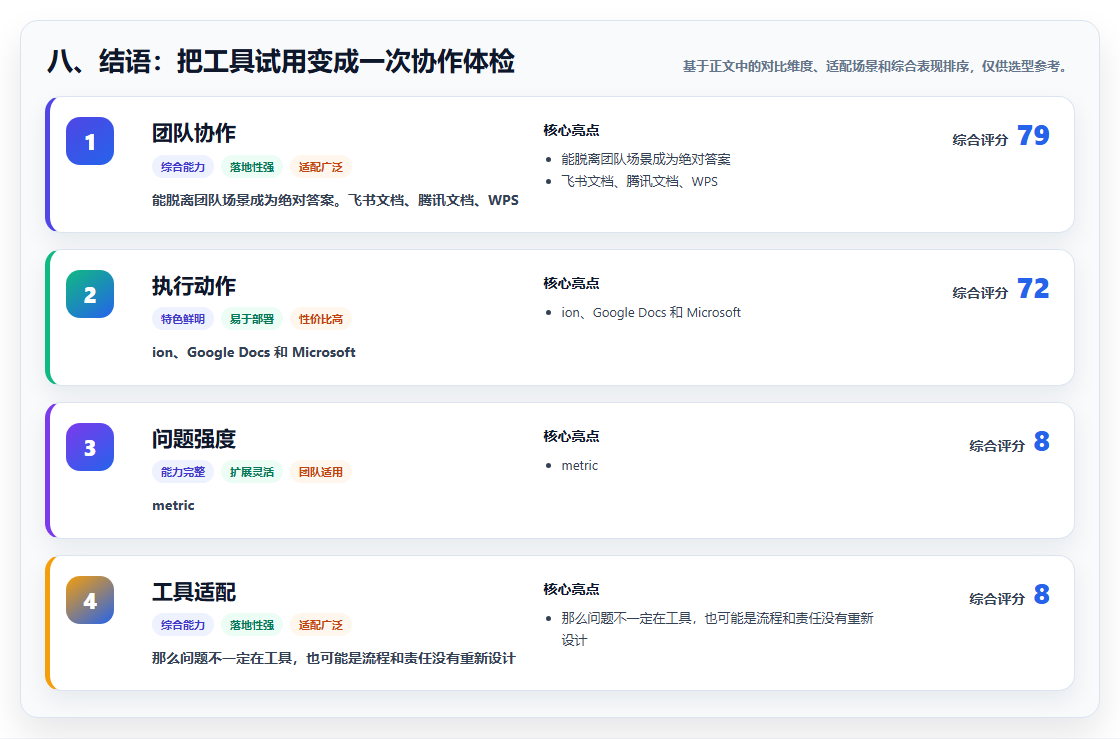
Task: Click the score 8 in 工具适配 card
Action: (1041, 594)
